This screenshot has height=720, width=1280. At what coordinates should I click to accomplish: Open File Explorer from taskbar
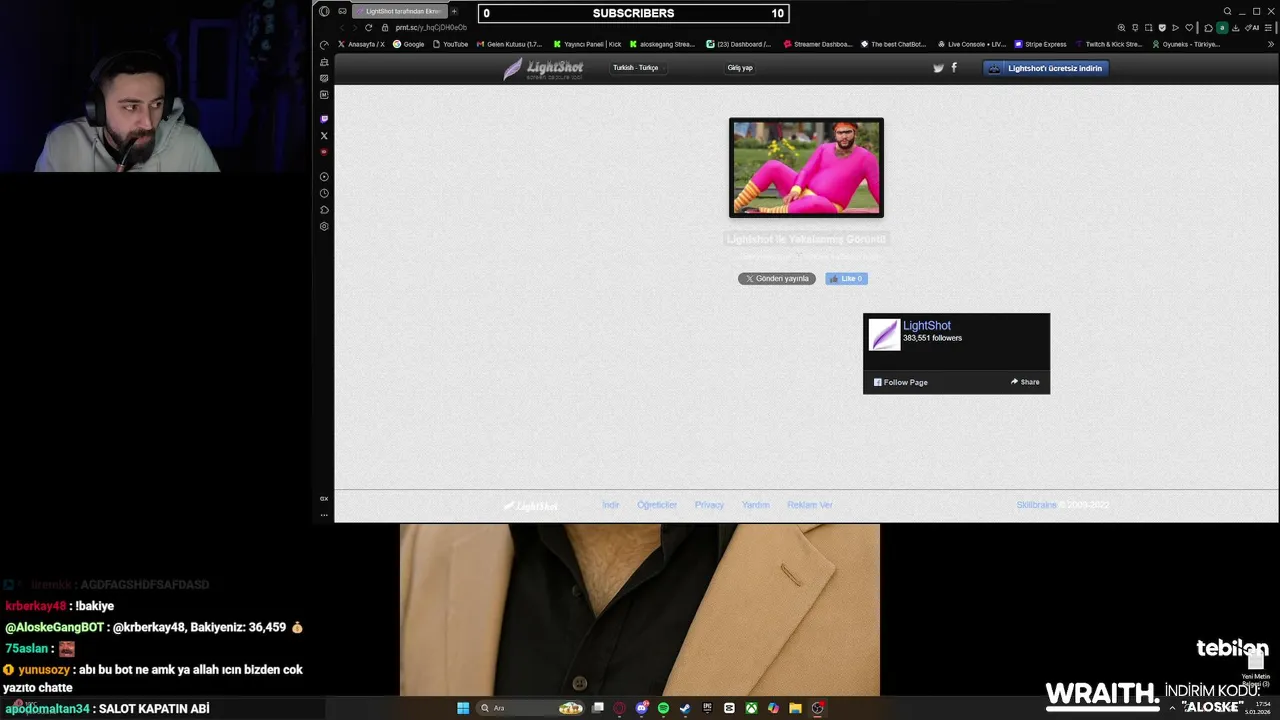[795, 708]
